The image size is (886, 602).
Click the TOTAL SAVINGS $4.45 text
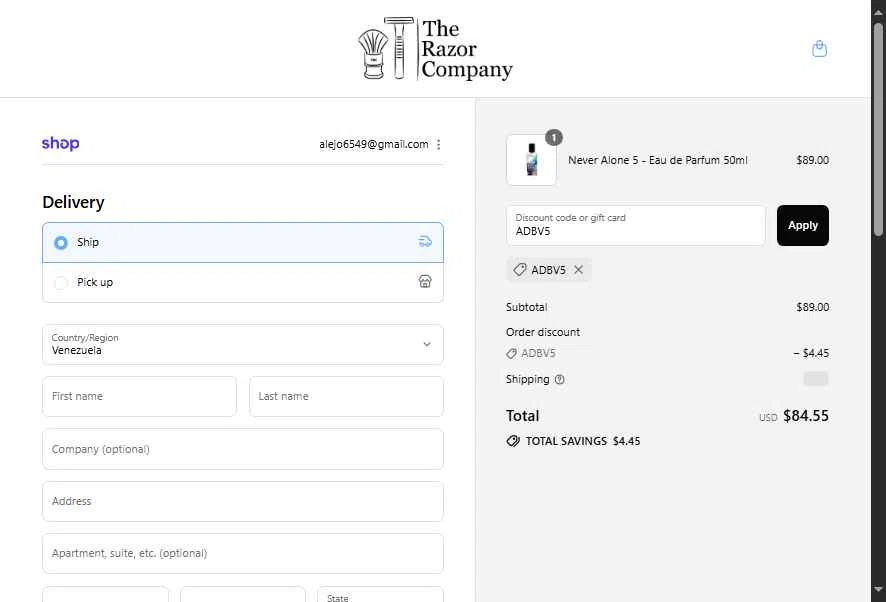coord(583,441)
